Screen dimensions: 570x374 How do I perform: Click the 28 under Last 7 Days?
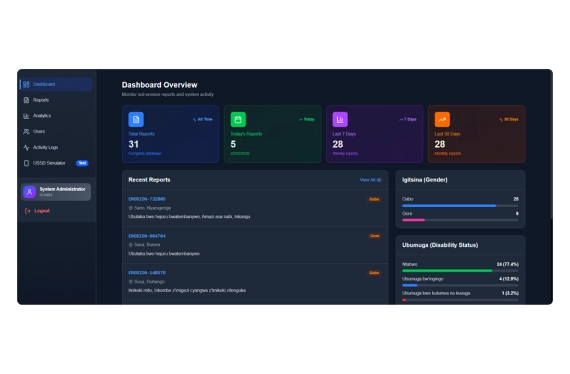[x=338, y=144]
